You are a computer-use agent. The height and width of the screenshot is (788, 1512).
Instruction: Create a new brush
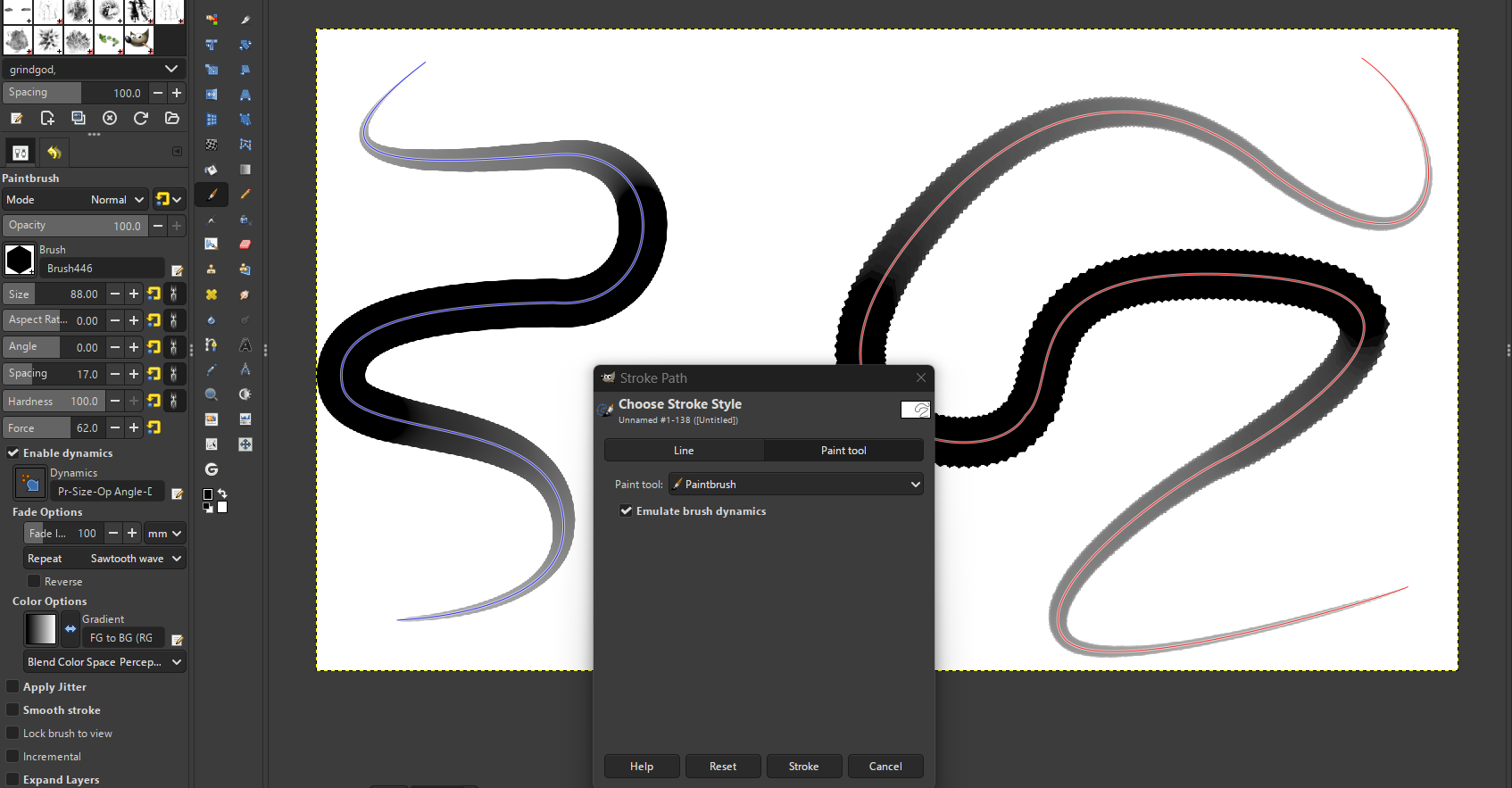click(x=47, y=118)
